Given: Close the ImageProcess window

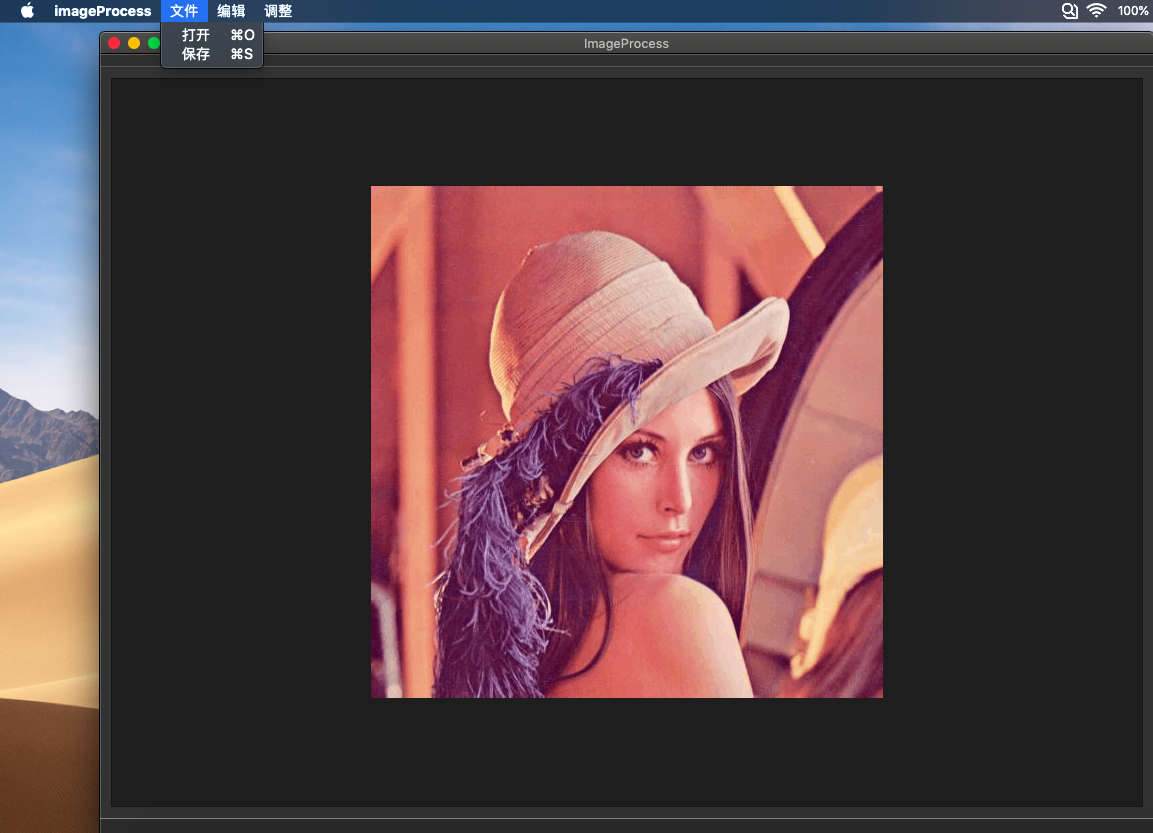Looking at the screenshot, I should point(114,43).
